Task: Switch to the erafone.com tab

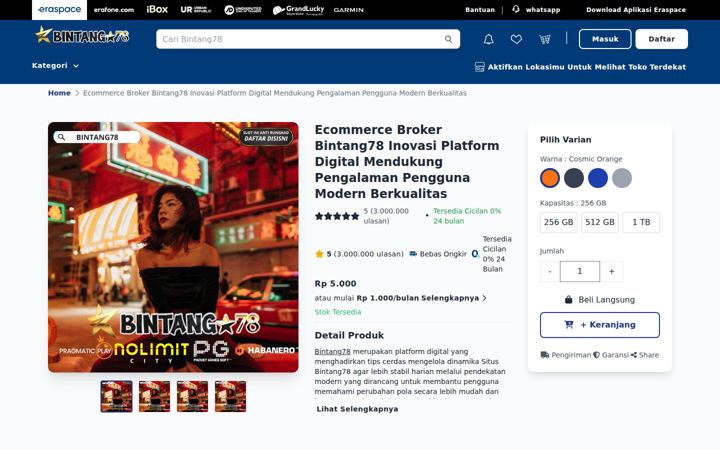Action: 114,10
